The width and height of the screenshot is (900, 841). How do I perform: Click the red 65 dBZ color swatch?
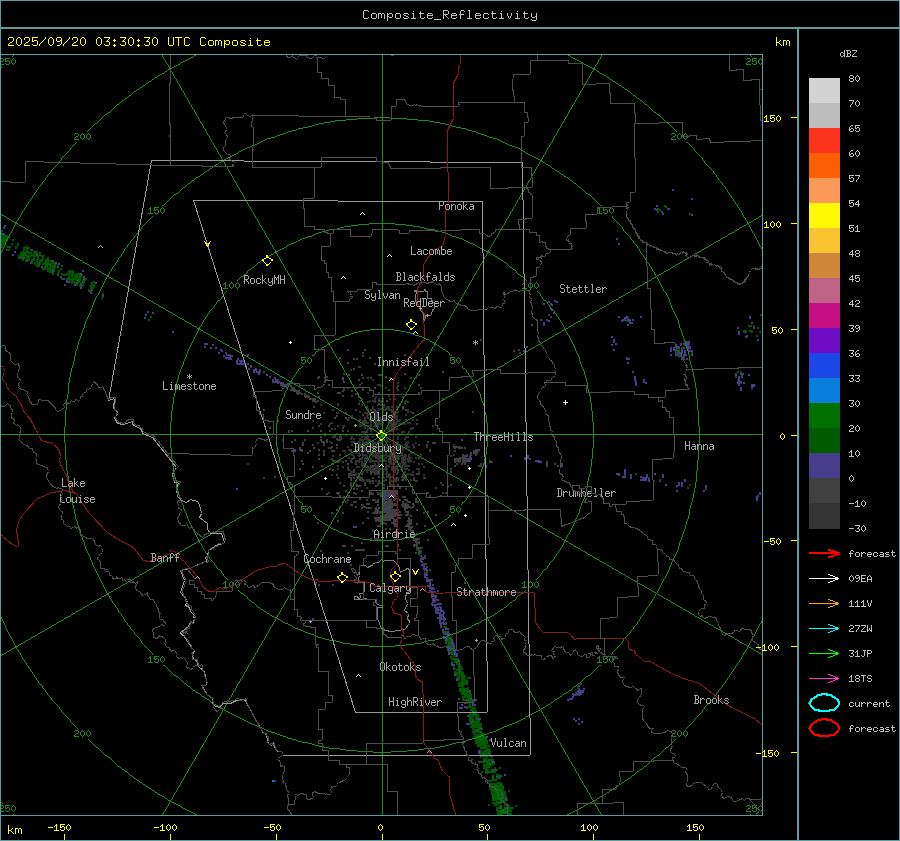824,140
